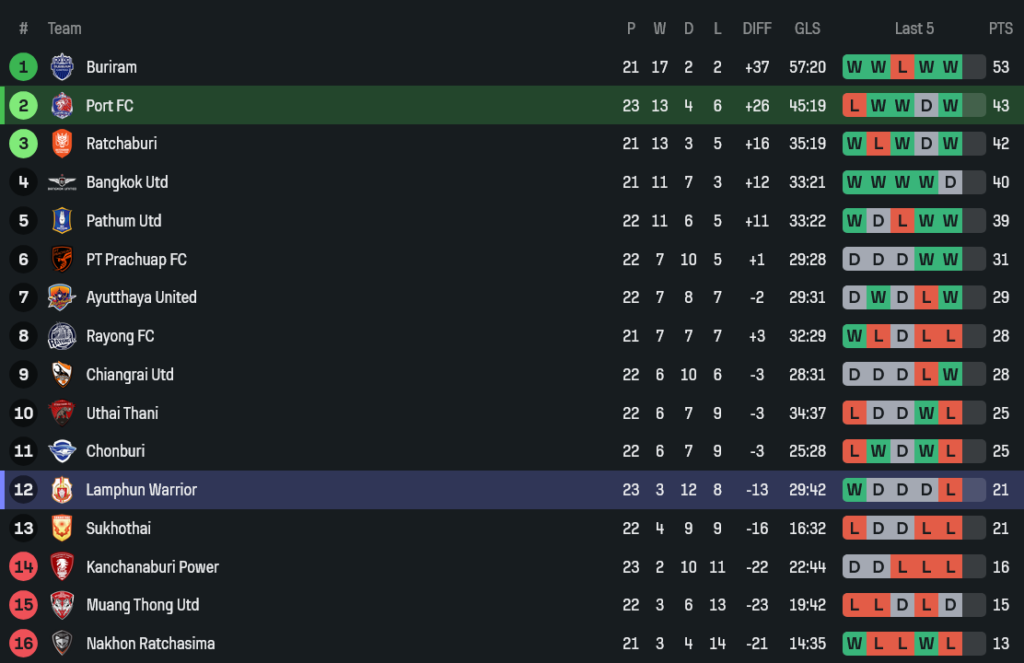Open the PT Prachuap FC team page
Viewport: 1024px width, 663px height.
coord(136,259)
